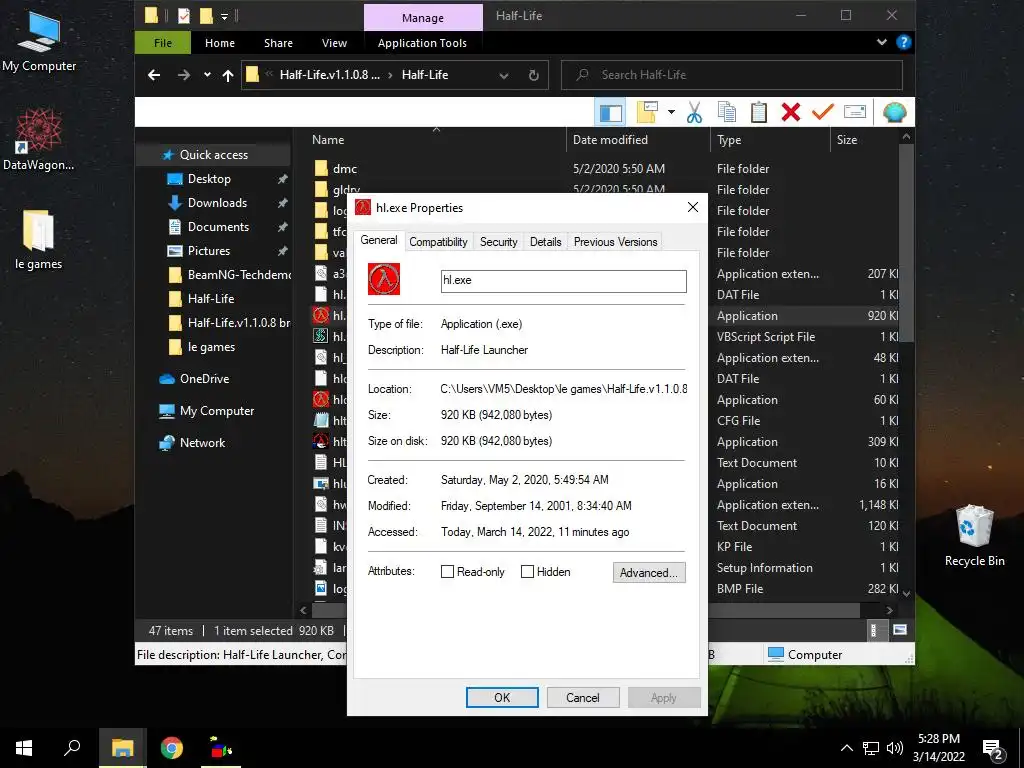1024x768 pixels.
Task: Toggle the navigation pane toolbar button
Action: (x=611, y=112)
